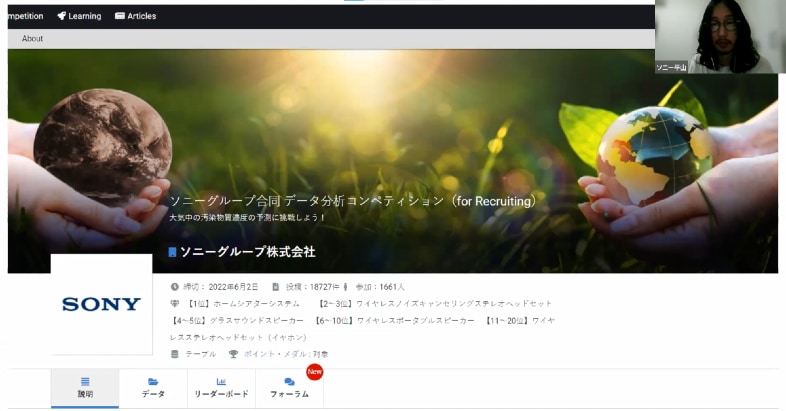Click the competition title on banner
786x411 pixels.
[353, 201]
